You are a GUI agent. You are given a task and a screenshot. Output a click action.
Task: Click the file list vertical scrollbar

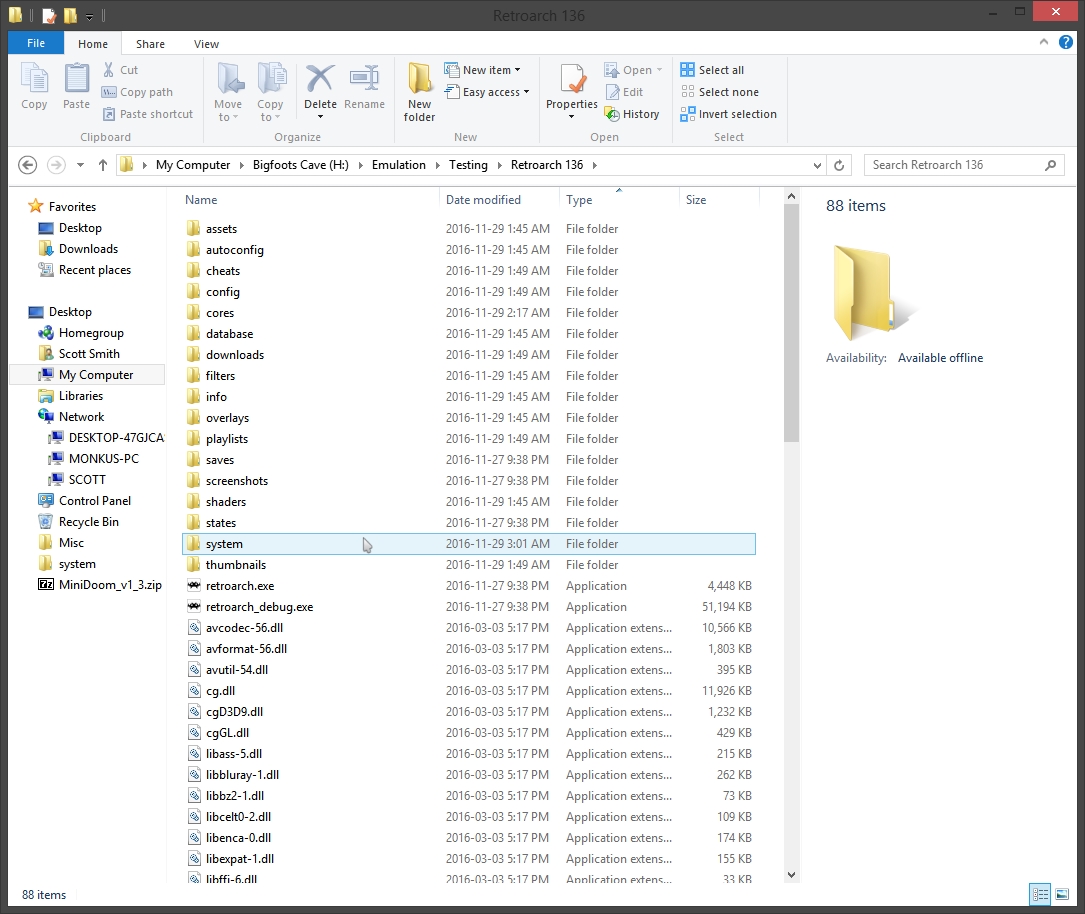point(791,330)
